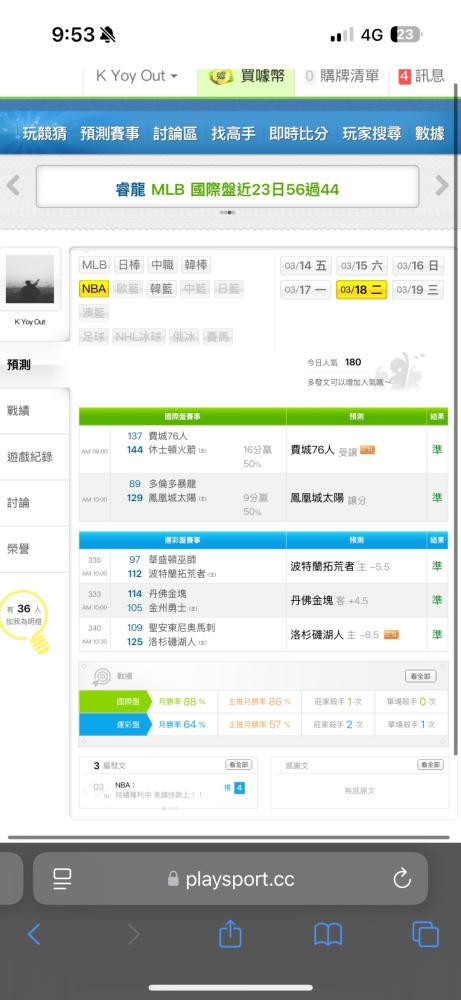Viewport: 461px width, 1000px height.
Task: Open the K Yoy Out profile thumbnail
Action: 30,279
